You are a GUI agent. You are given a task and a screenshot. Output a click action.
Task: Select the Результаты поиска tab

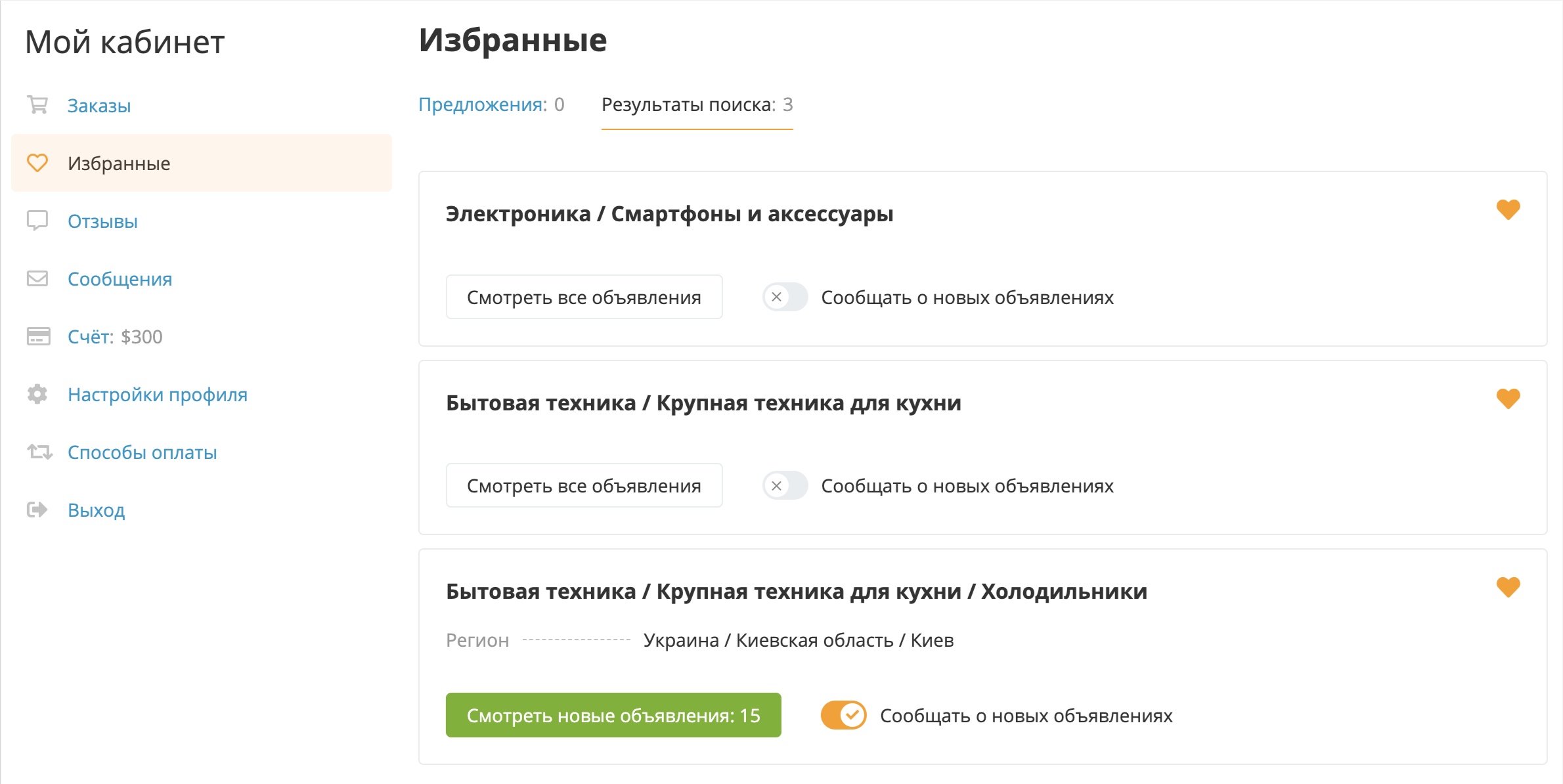point(697,104)
